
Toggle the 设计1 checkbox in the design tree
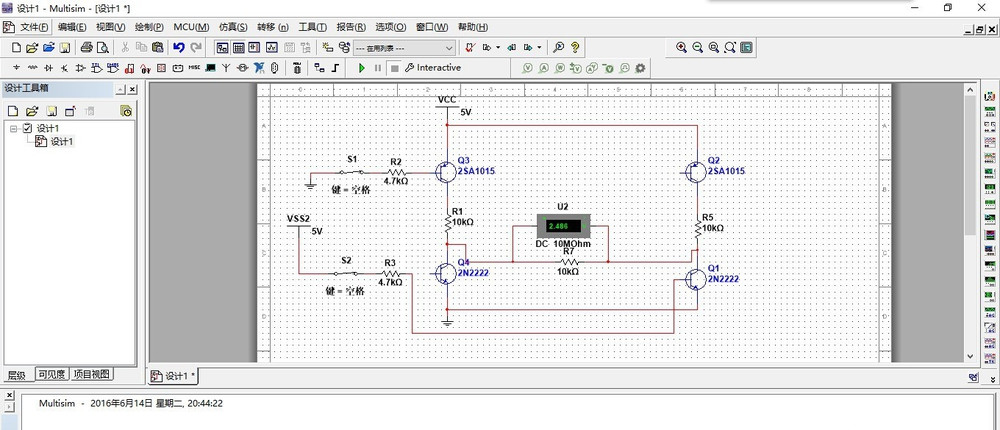point(27,128)
